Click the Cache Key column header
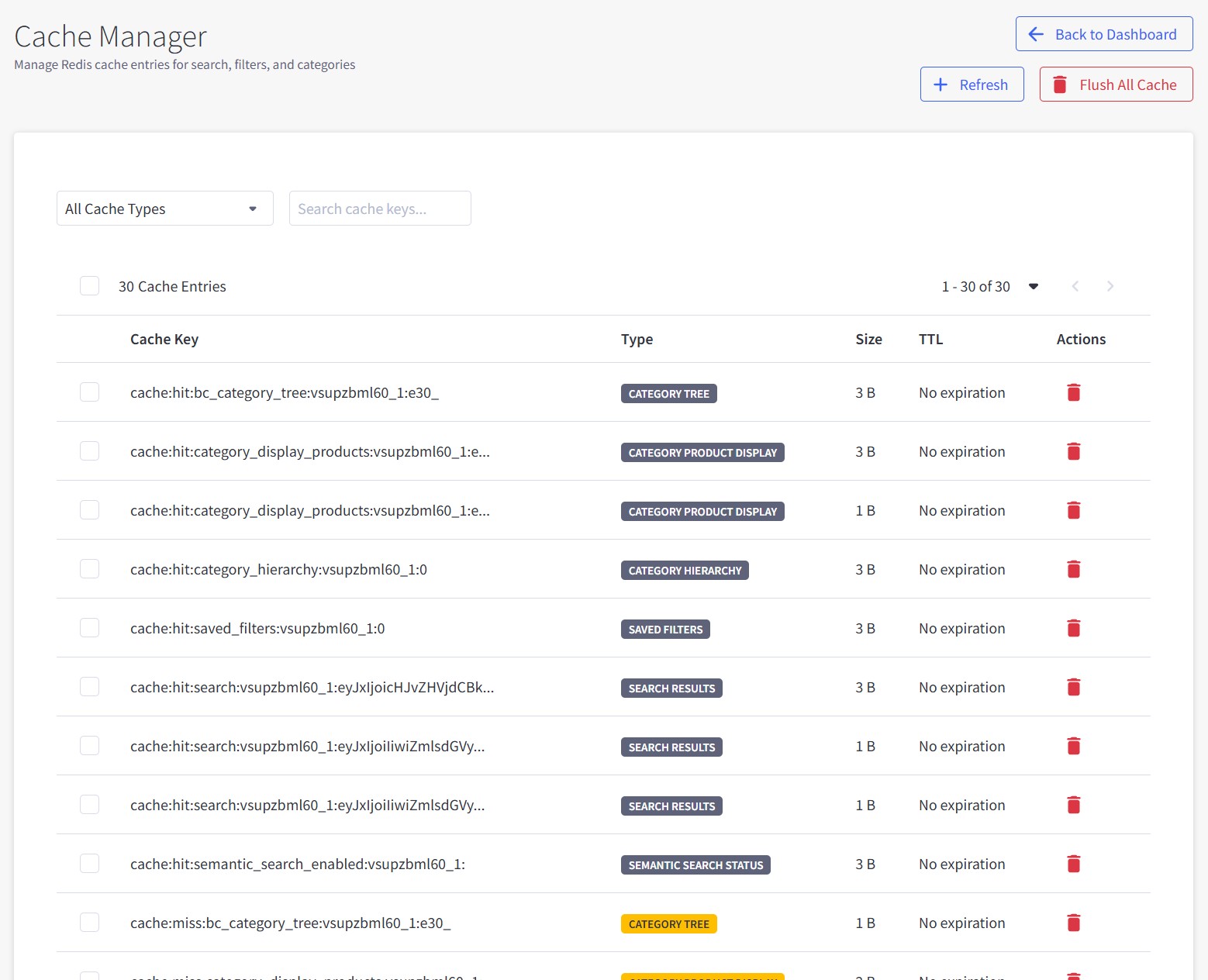 [x=164, y=339]
